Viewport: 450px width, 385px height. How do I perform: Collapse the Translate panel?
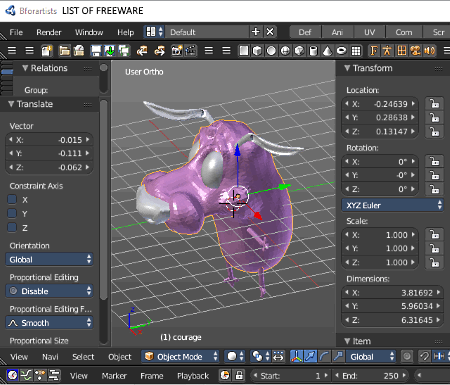[x=11, y=104]
